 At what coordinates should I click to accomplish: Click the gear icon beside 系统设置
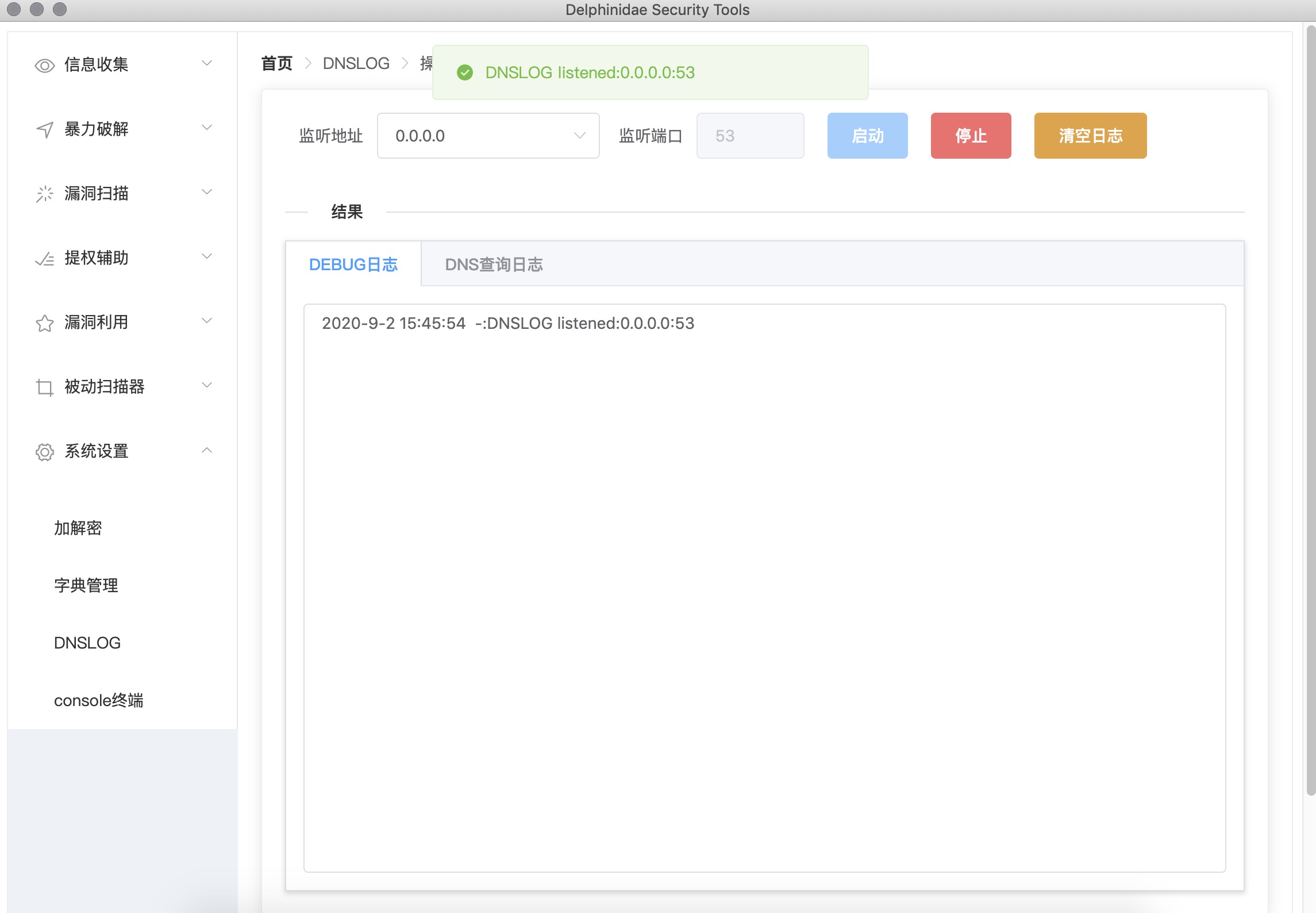(x=44, y=452)
